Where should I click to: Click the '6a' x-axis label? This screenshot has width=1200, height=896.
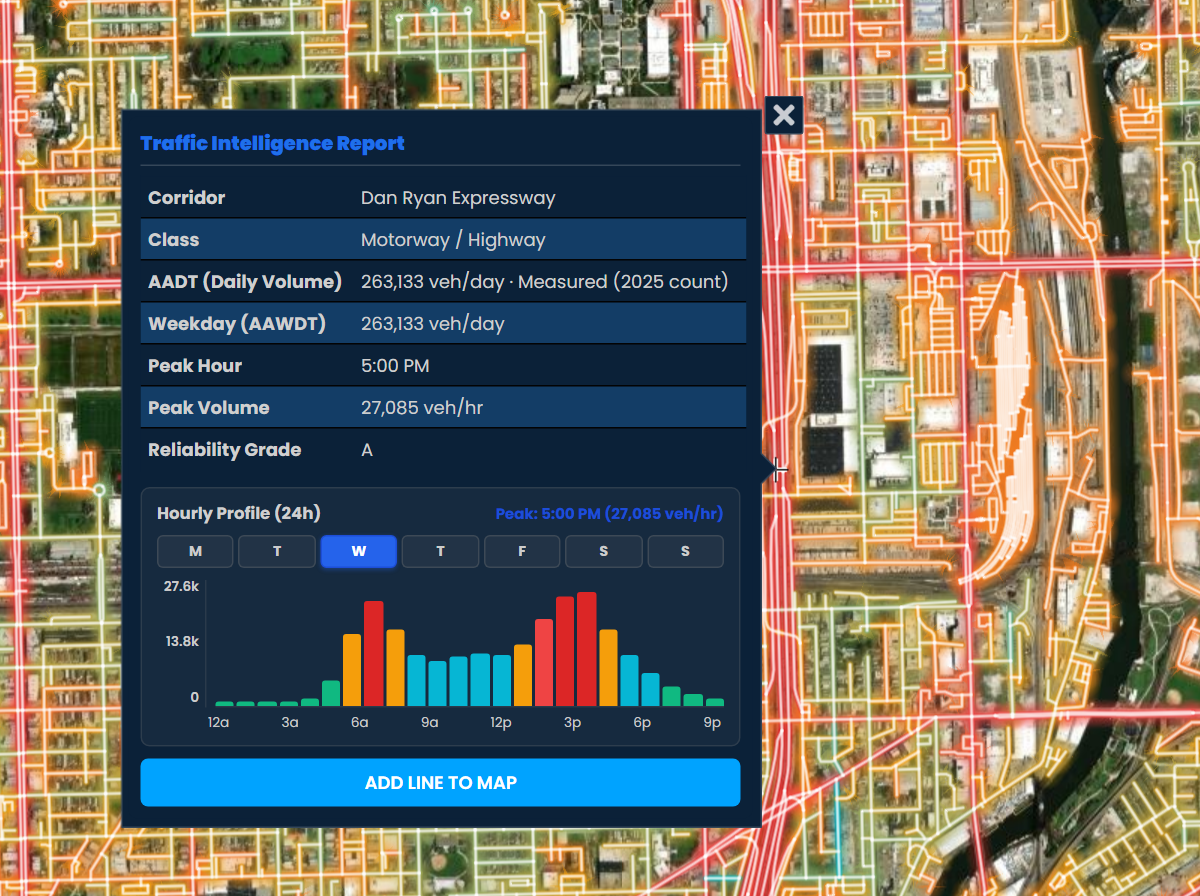click(360, 722)
